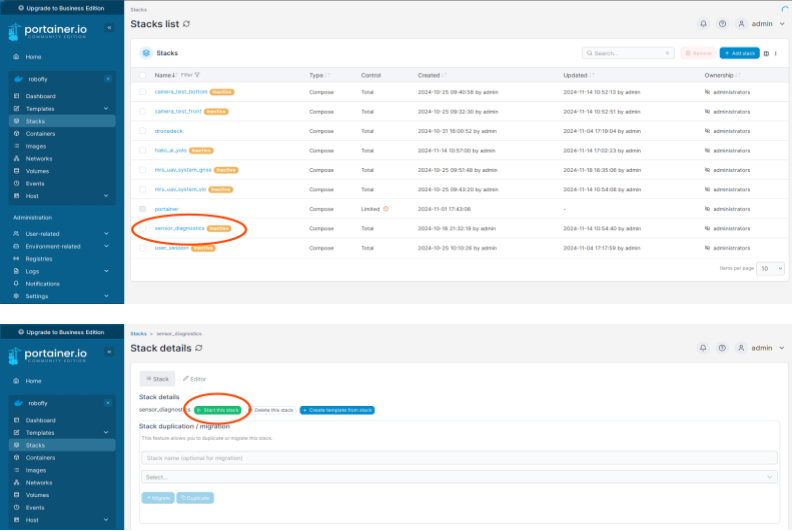
Task: Refresh the Stacks list page via reload icon
Action: pos(186,24)
